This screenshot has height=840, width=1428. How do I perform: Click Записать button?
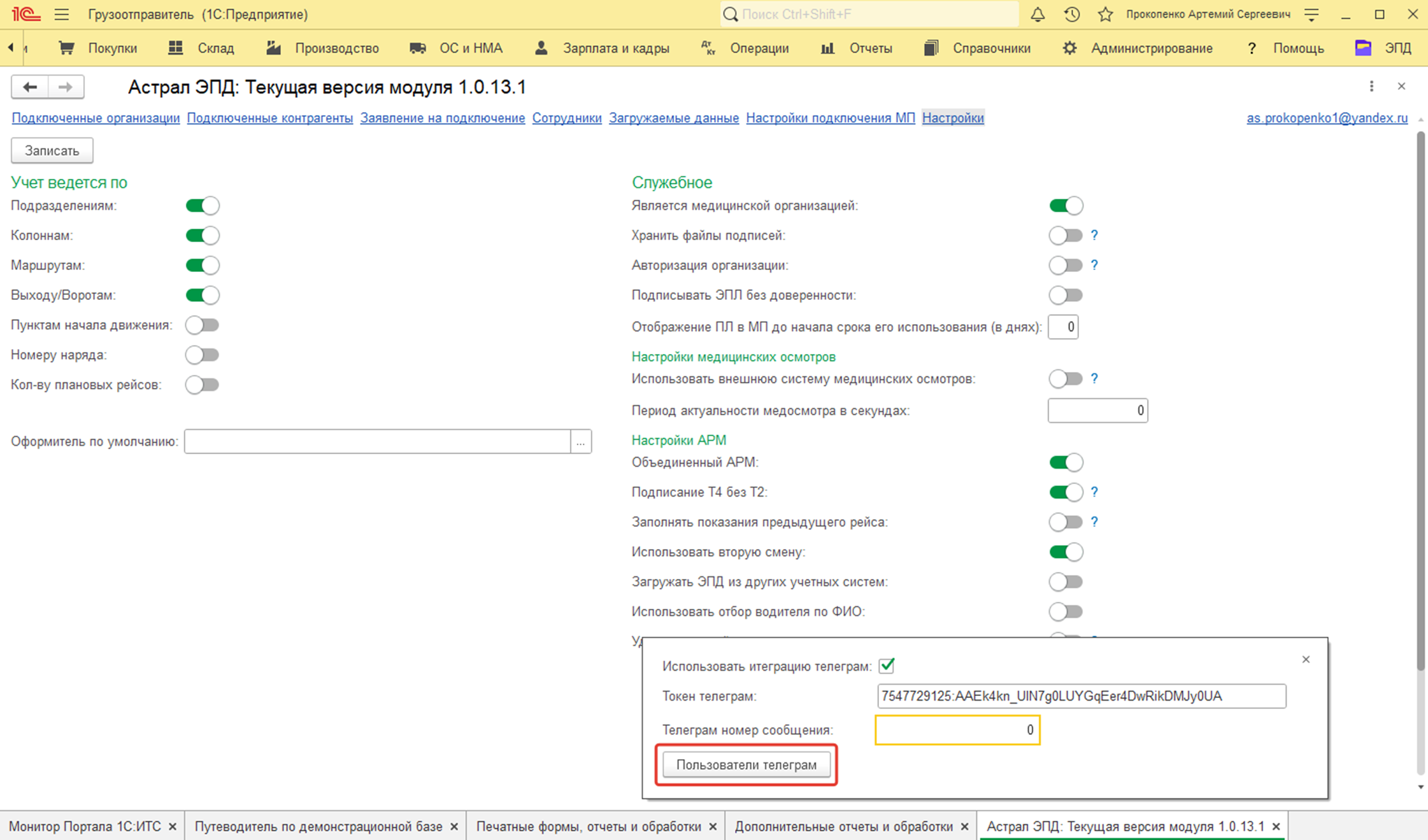[x=52, y=151]
